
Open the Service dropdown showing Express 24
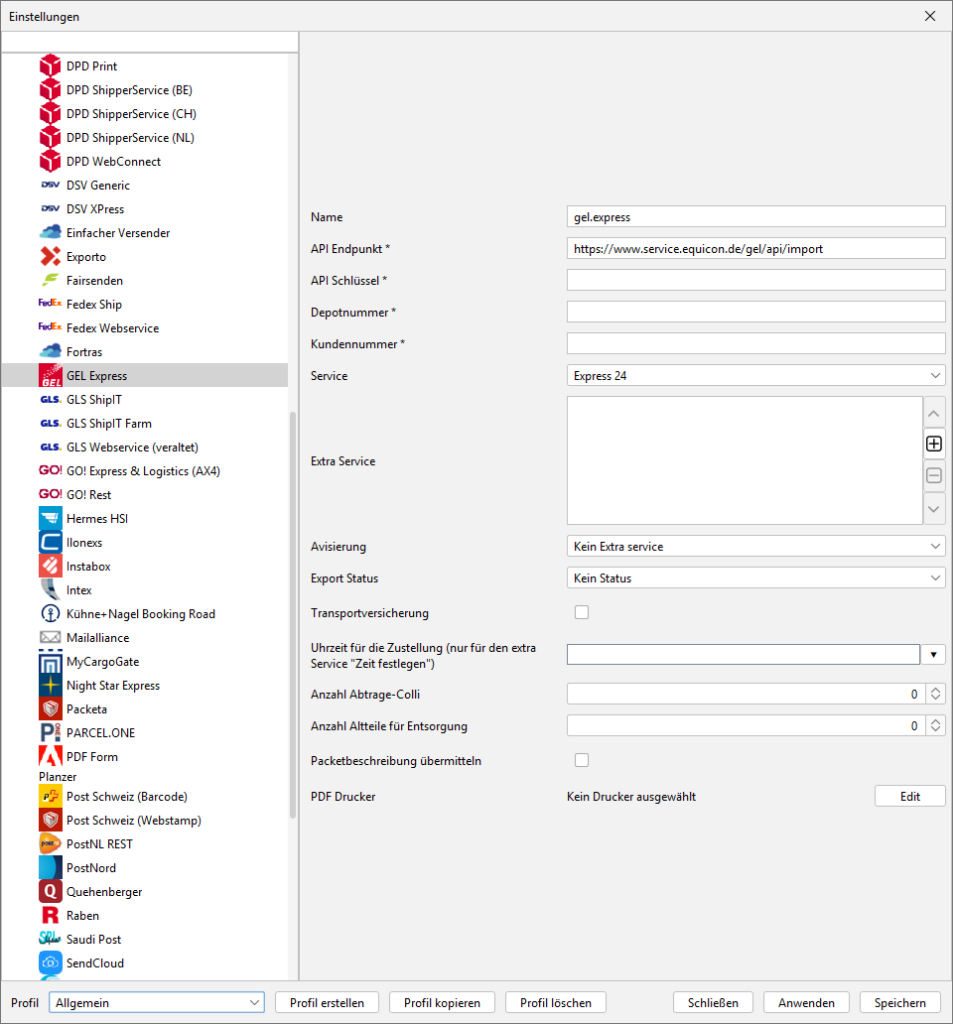click(755, 376)
